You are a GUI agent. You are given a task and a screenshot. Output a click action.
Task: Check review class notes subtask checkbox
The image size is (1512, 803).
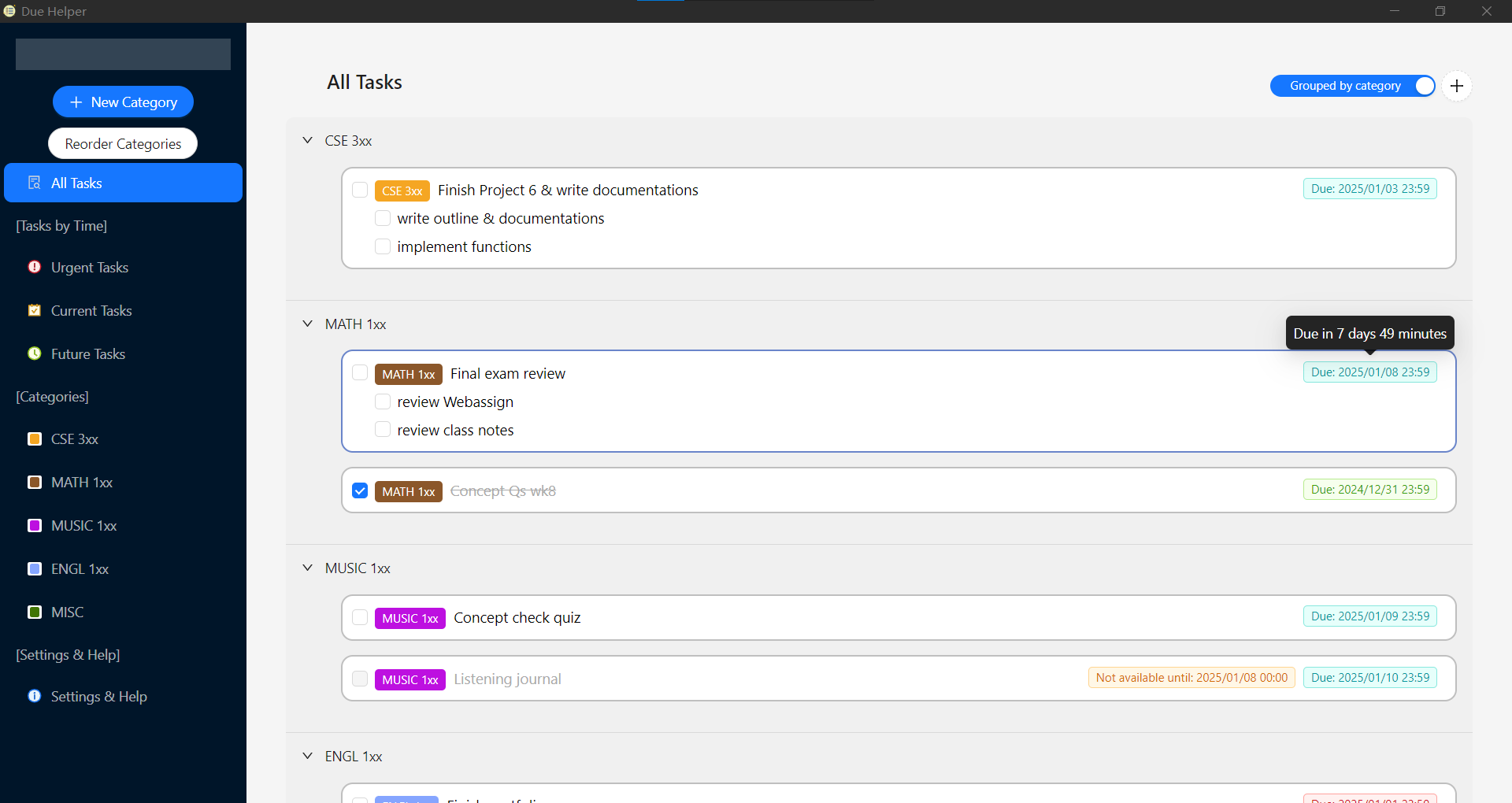coord(383,430)
